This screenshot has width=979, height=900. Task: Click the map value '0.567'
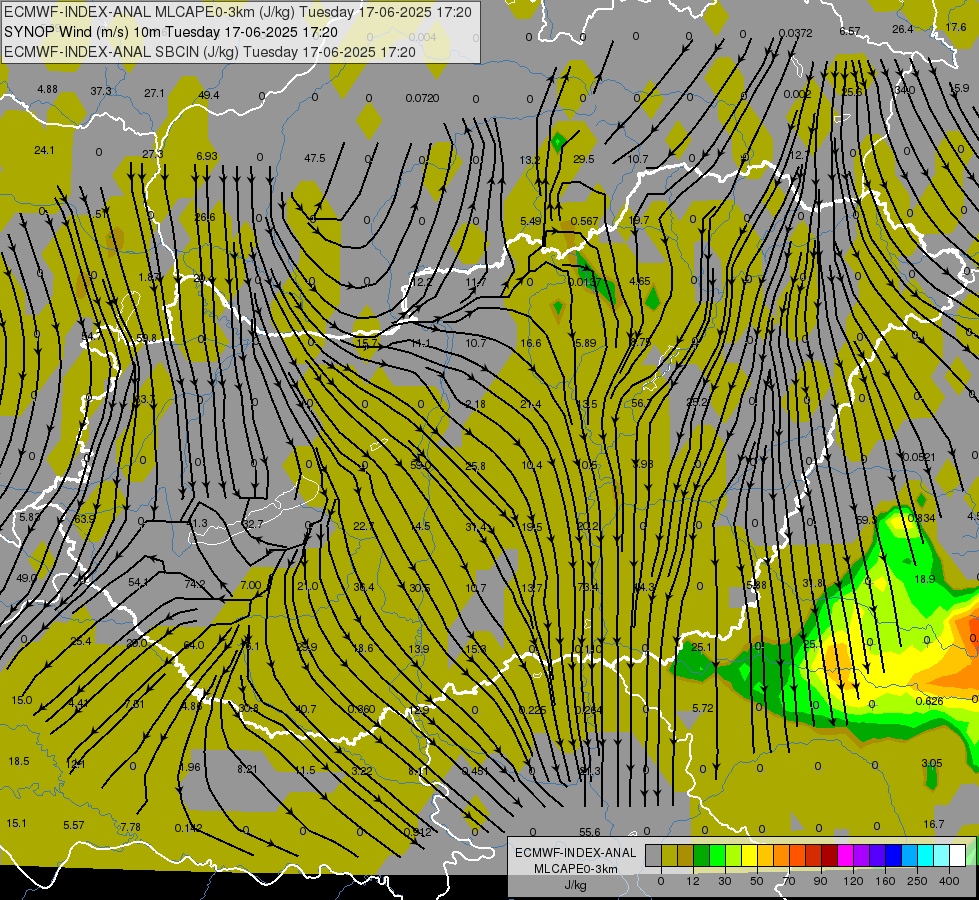point(584,221)
